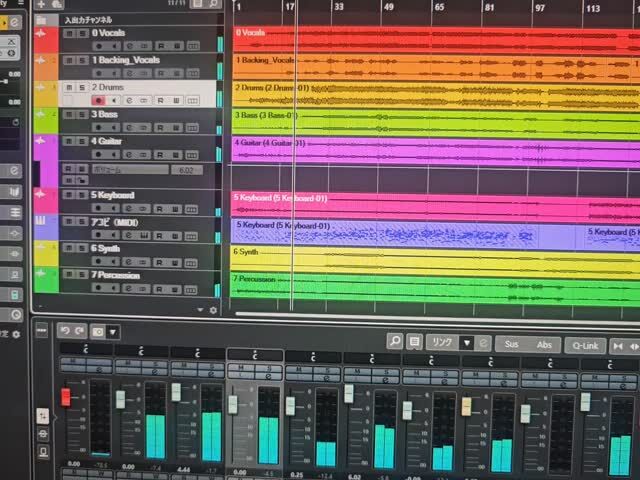Viewport: 640px width, 480px height.
Task: Select the 4 Guitar (4 Guitar-01) clip
Action: [436, 151]
